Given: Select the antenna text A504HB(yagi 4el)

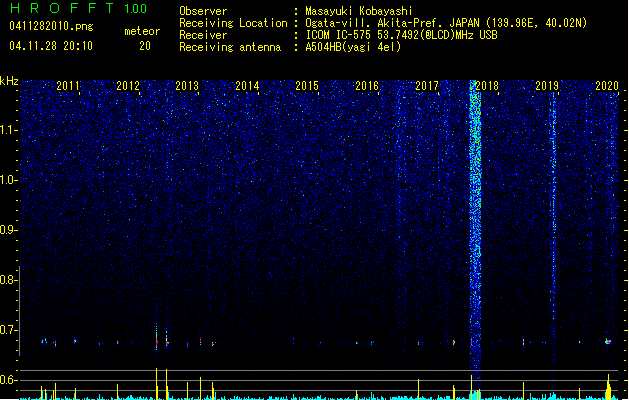Looking at the screenshot, I should click(x=353, y=47).
